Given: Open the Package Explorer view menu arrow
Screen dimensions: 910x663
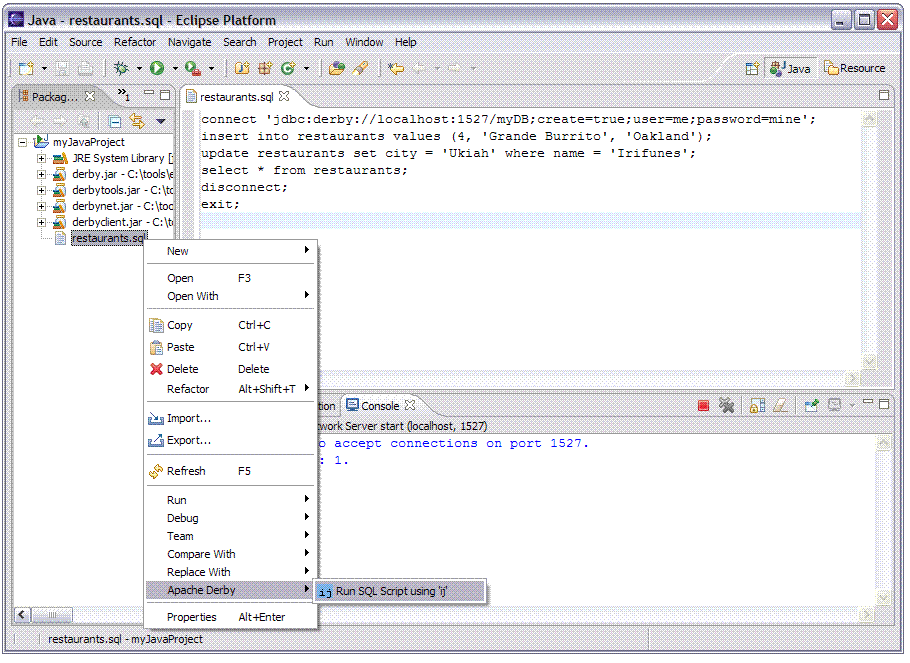Looking at the screenshot, I should [161, 121].
